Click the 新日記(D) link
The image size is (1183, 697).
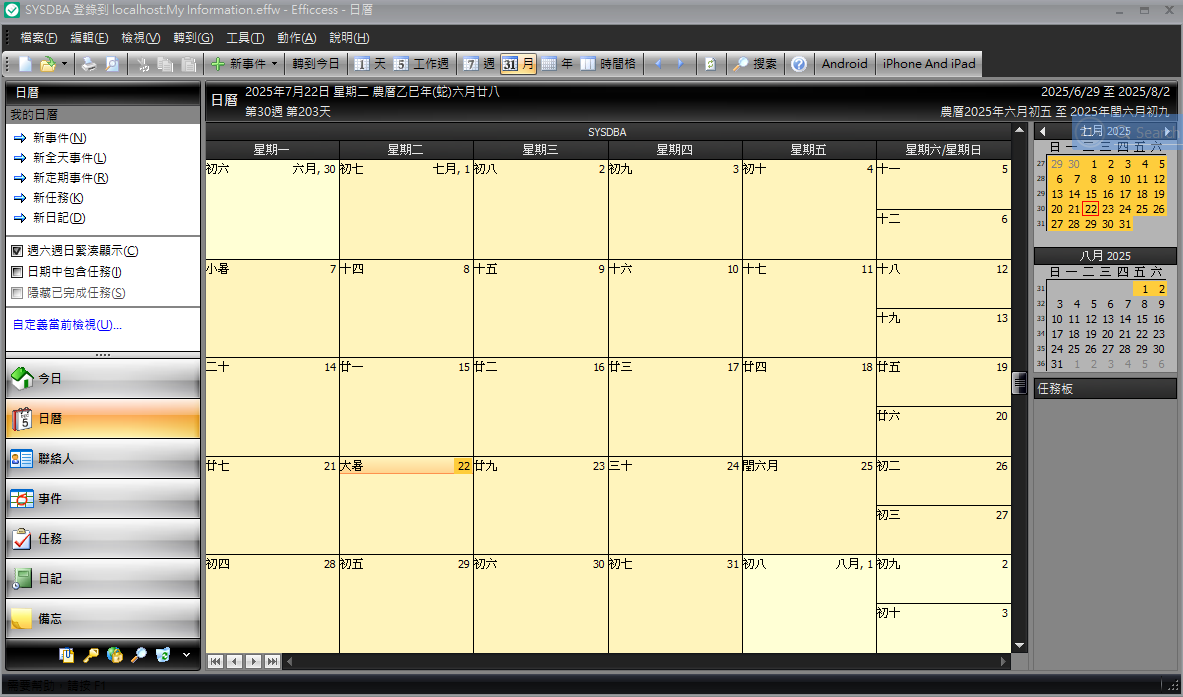[59, 218]
